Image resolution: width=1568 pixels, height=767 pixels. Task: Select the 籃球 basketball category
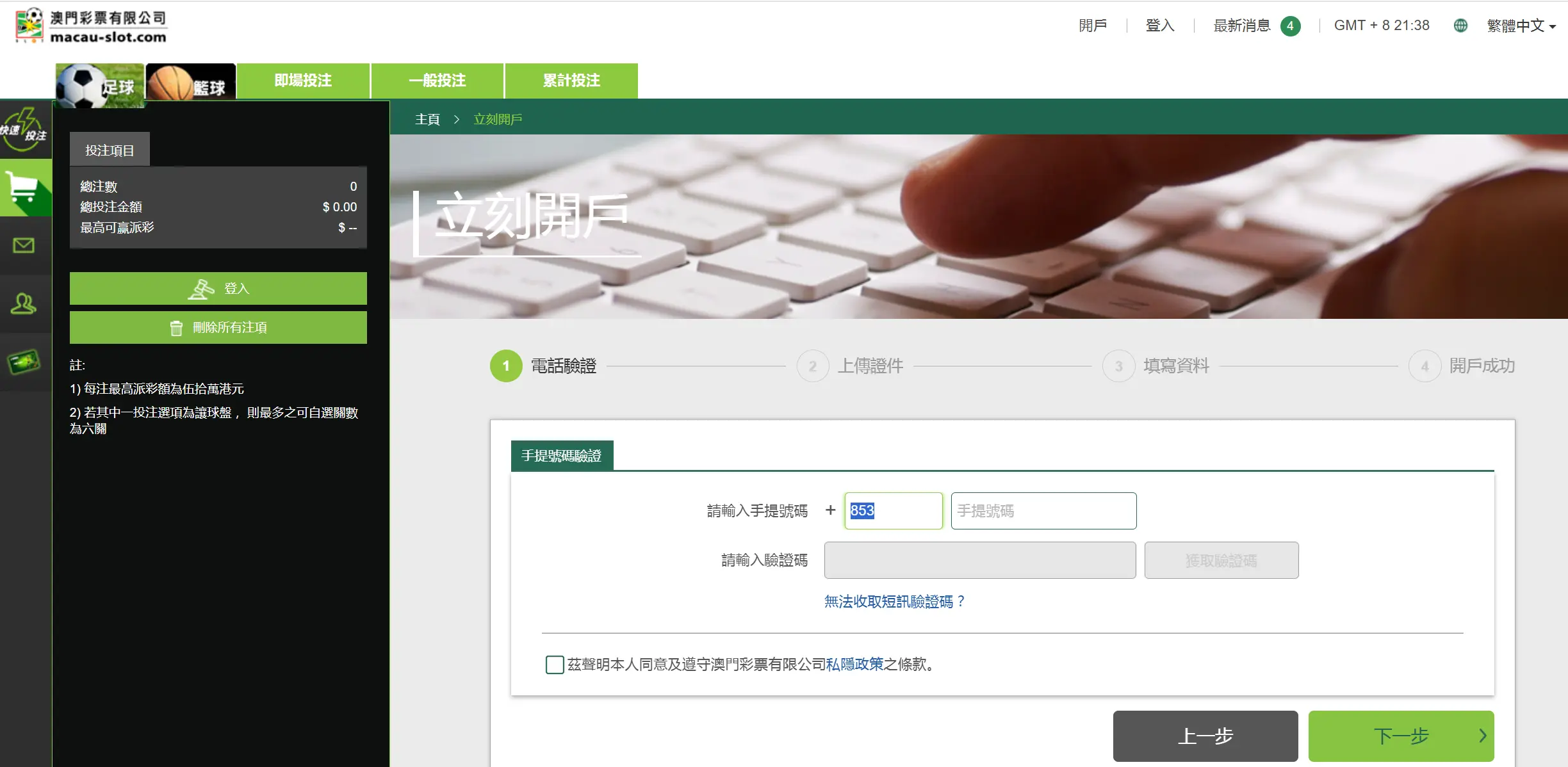[x=191, y=82]
